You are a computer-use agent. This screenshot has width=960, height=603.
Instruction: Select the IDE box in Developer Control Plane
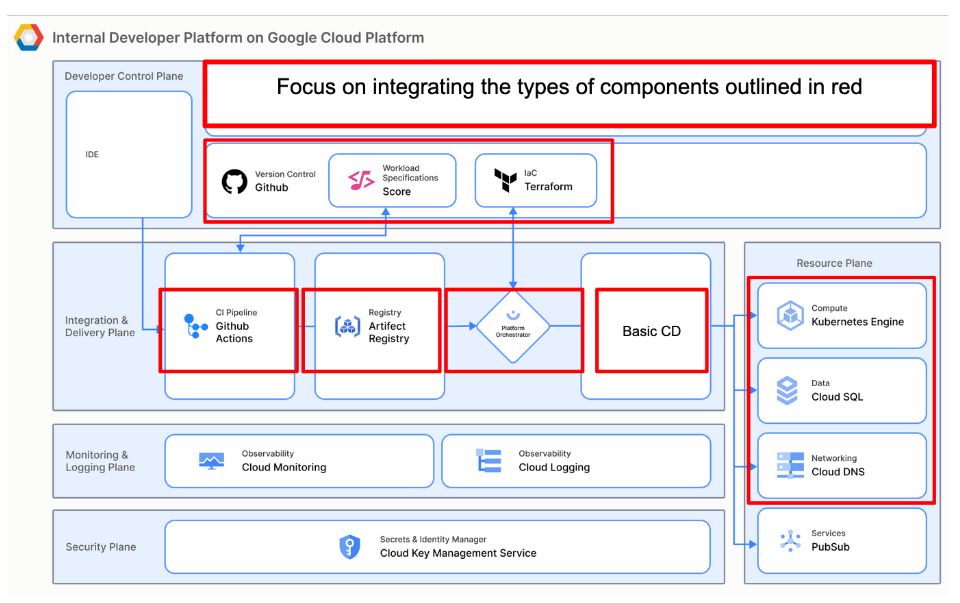pyautogui.click(x=128, y=155)
